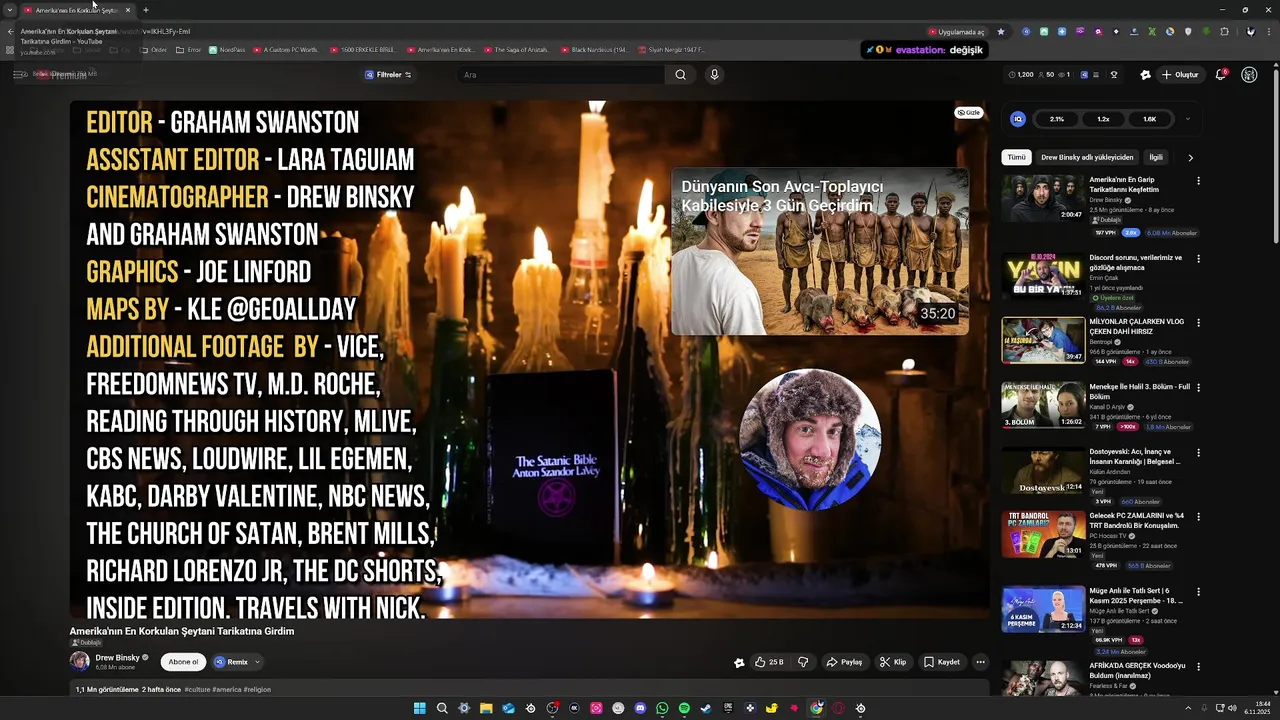Open the NordPass bookmark
Screen dimensions: 1280x720
click(x=226, y=50)
